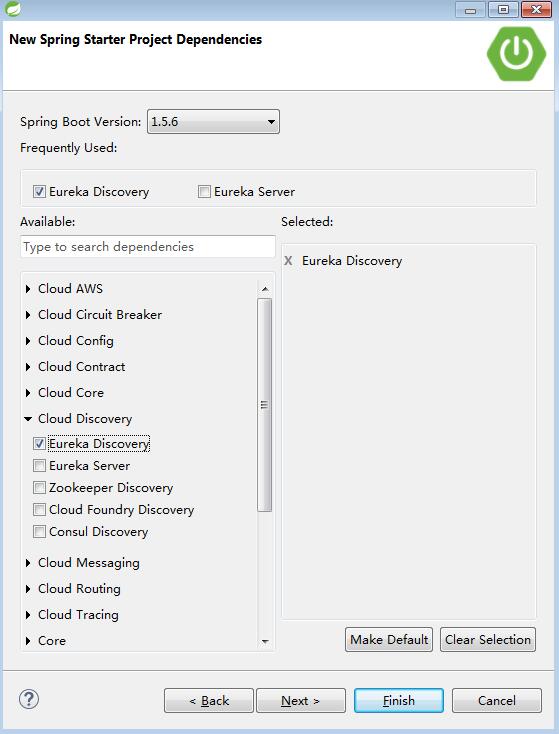Image resolution: width=559 pixels, height=734 pixels.
Task: Click the Spring leaf window icon
Action: [x=13, y=9]
